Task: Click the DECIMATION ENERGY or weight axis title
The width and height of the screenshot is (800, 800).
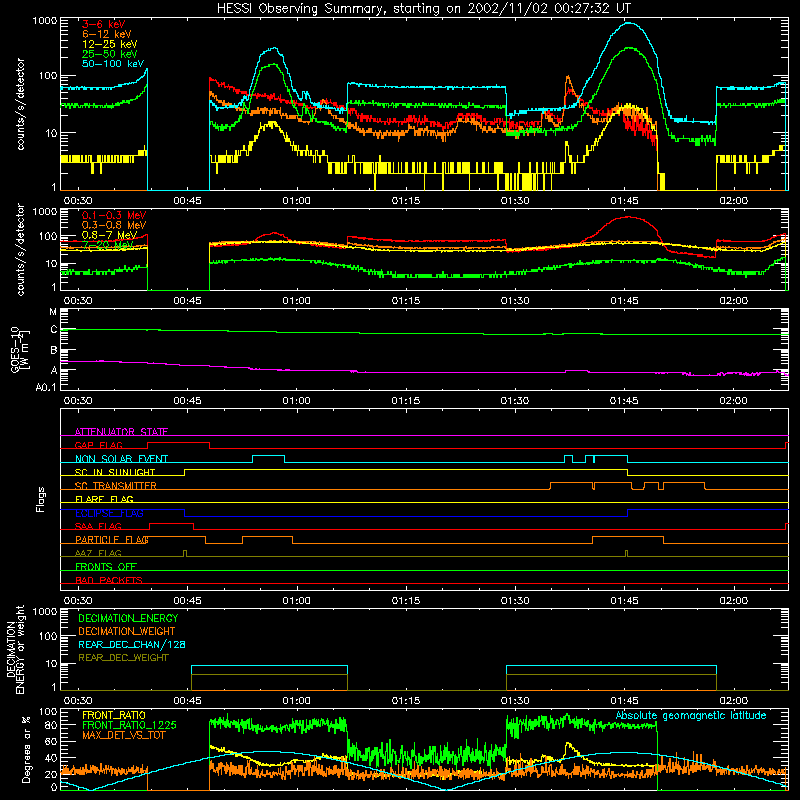Action: pyautogui.click(x=15, y=649)
